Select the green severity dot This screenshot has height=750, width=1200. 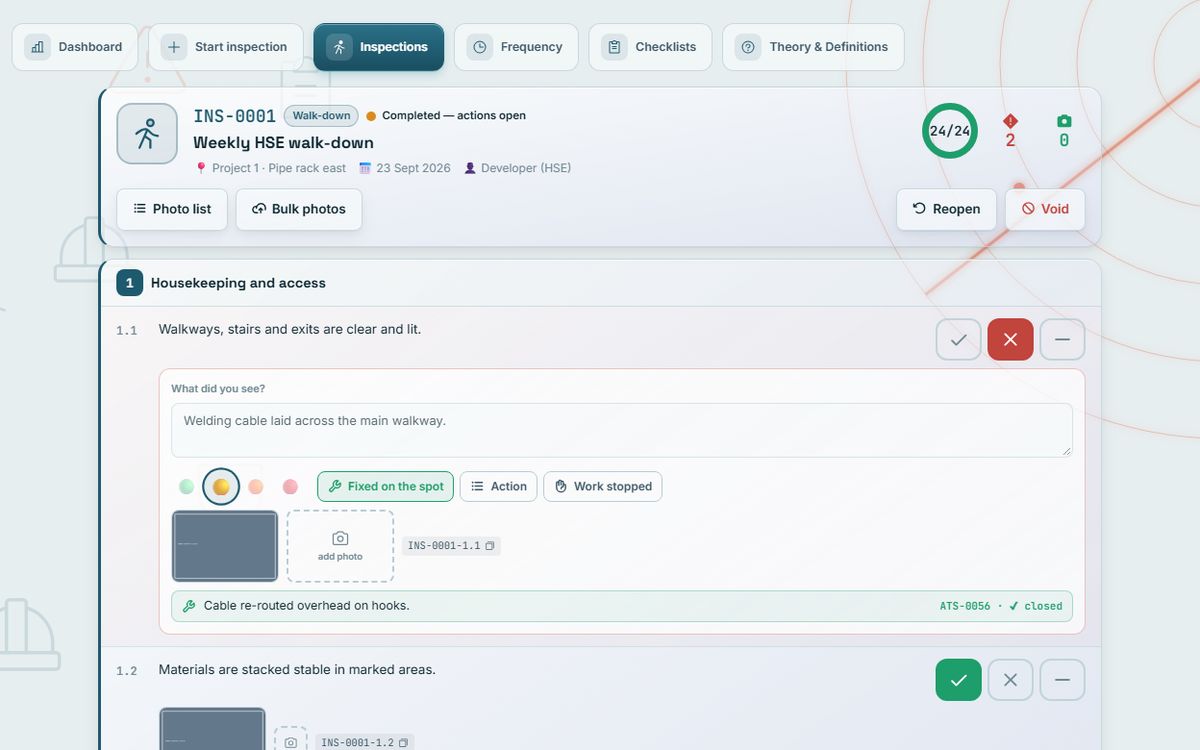(x=186, y=487)
